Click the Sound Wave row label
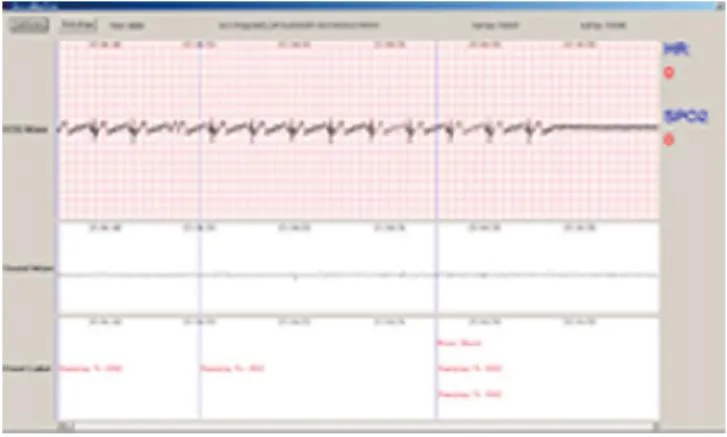 [x=28, y=269]
